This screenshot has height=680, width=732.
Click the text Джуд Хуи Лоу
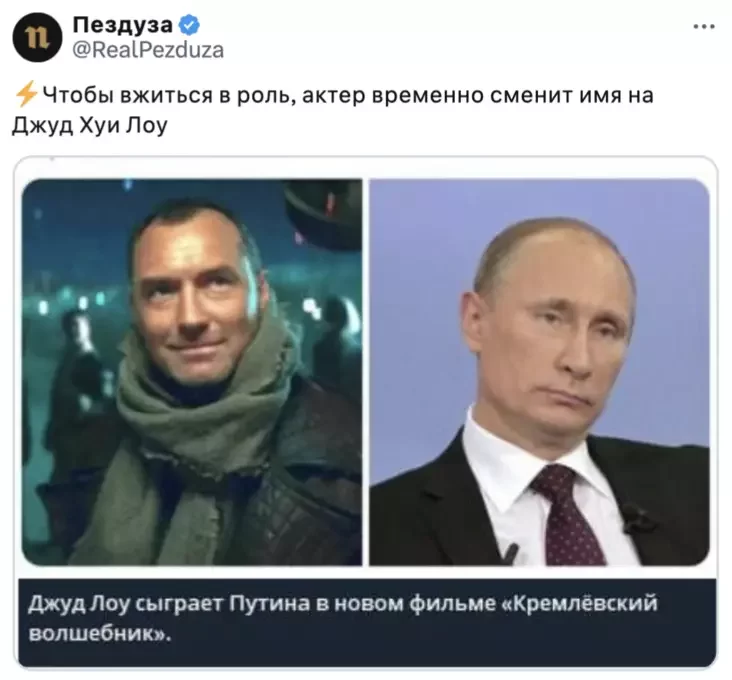89,126
